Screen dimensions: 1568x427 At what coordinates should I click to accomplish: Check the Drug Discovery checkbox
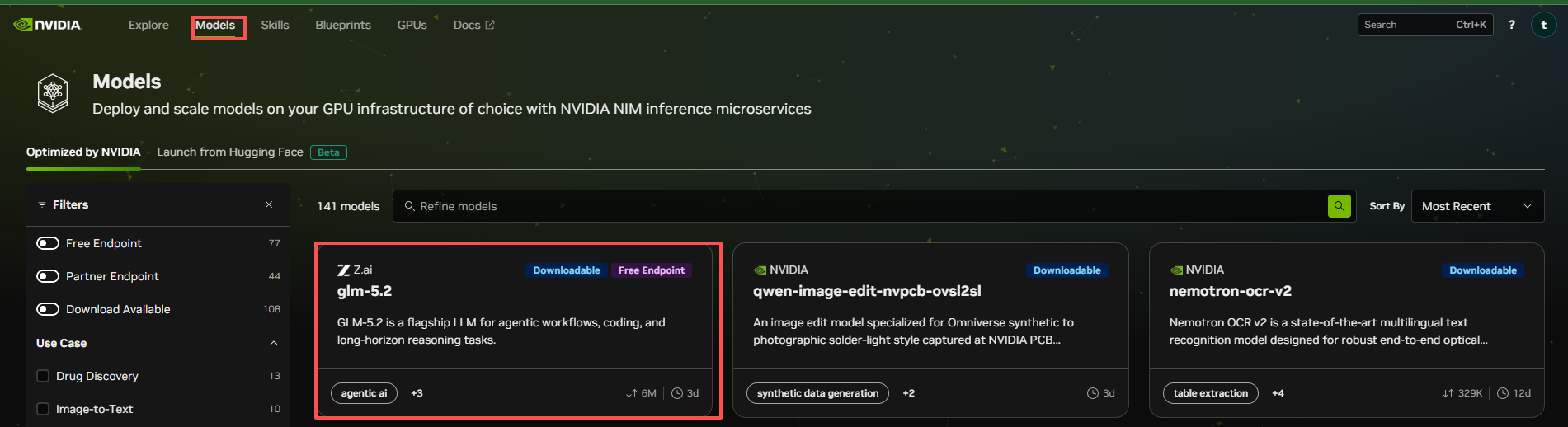[43, 376]
